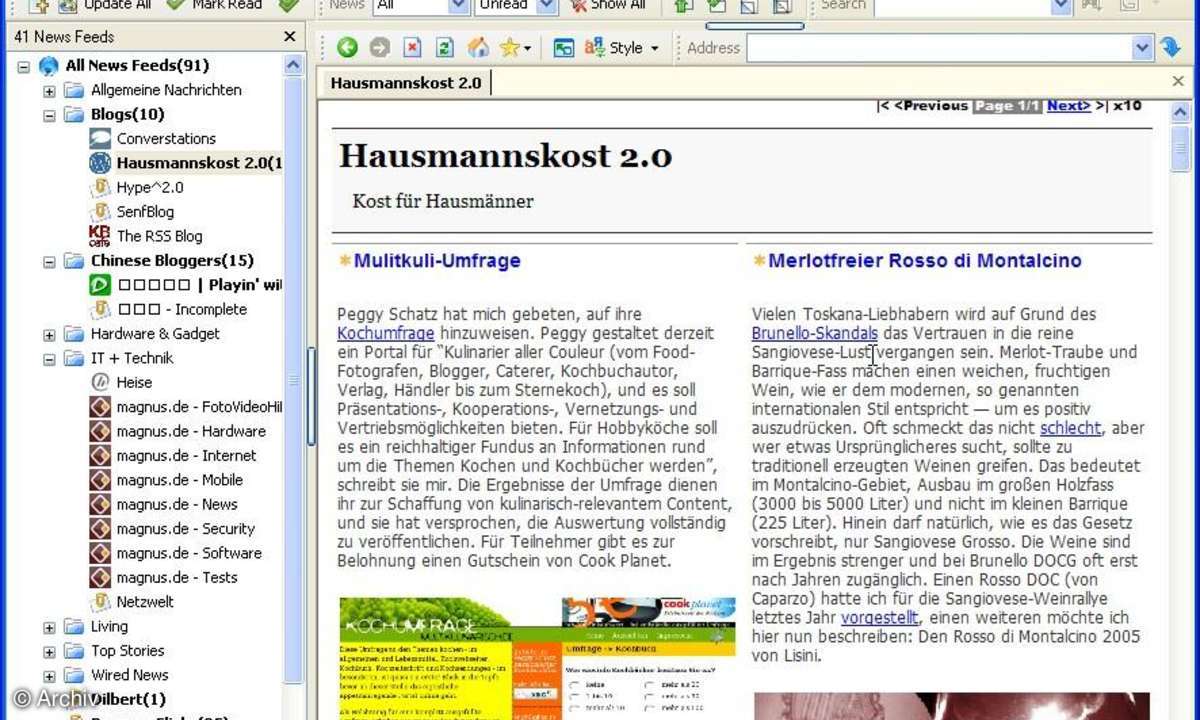Select the magnus.de - Internet feed
Image resolution: width=1200 pixels, height=720 pixels.
[186, 455]
